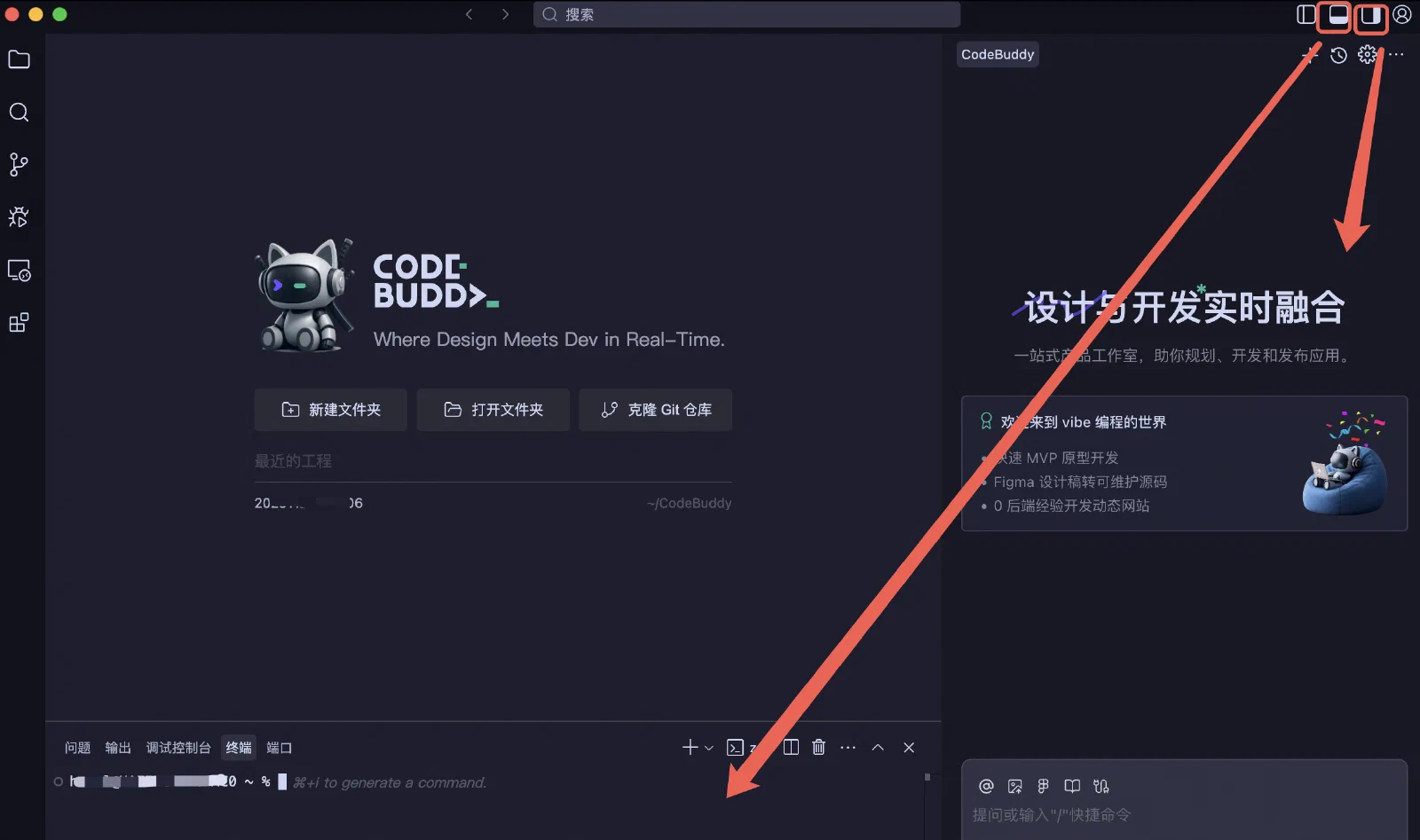Open Remote Explorer monitor icon in sidebar
Image resolution: width=1420 pixels, height=840 pixels.
tap(19, 270)
